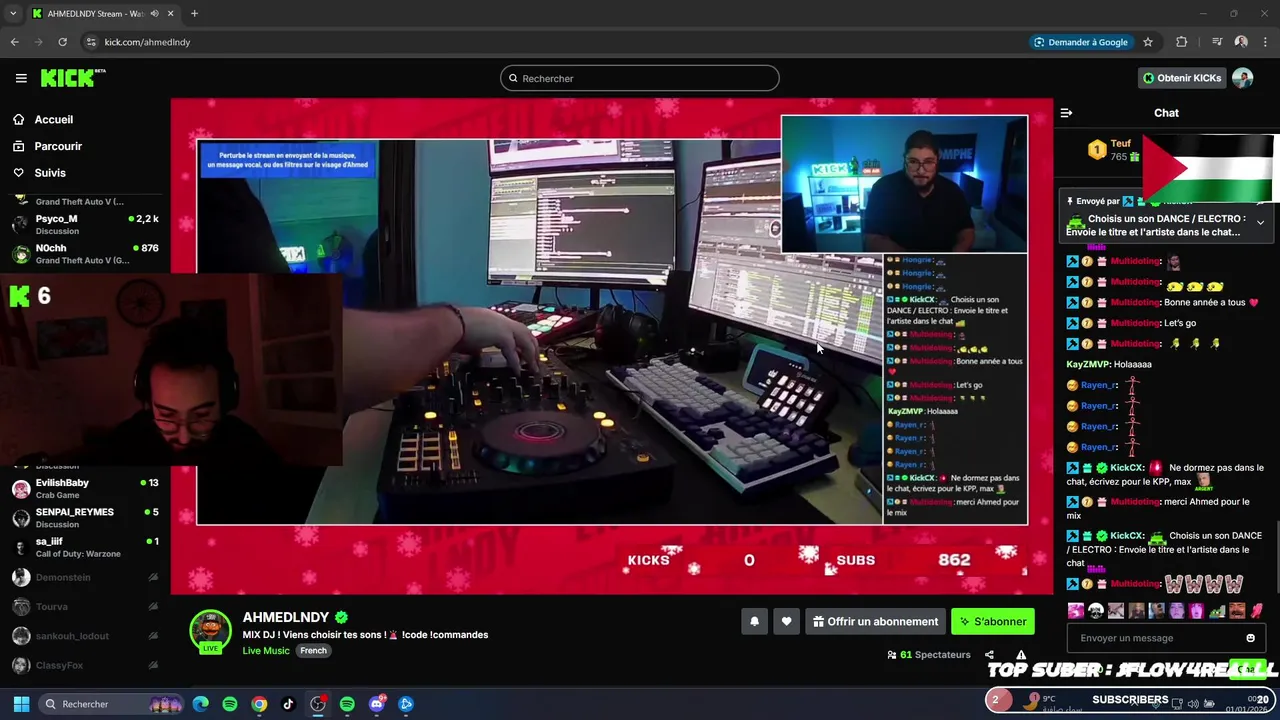Screen dimensions: 1280x720
Task: Click Obtenir KICKs button
Action: (1182, 78)
